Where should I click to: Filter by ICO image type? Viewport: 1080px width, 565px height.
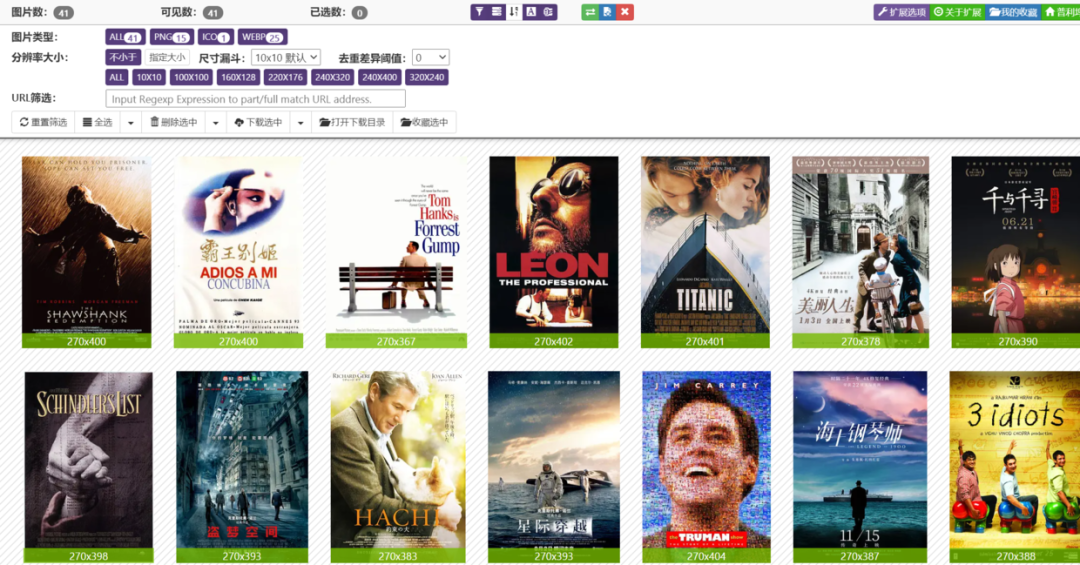click(x=216, y=37)
